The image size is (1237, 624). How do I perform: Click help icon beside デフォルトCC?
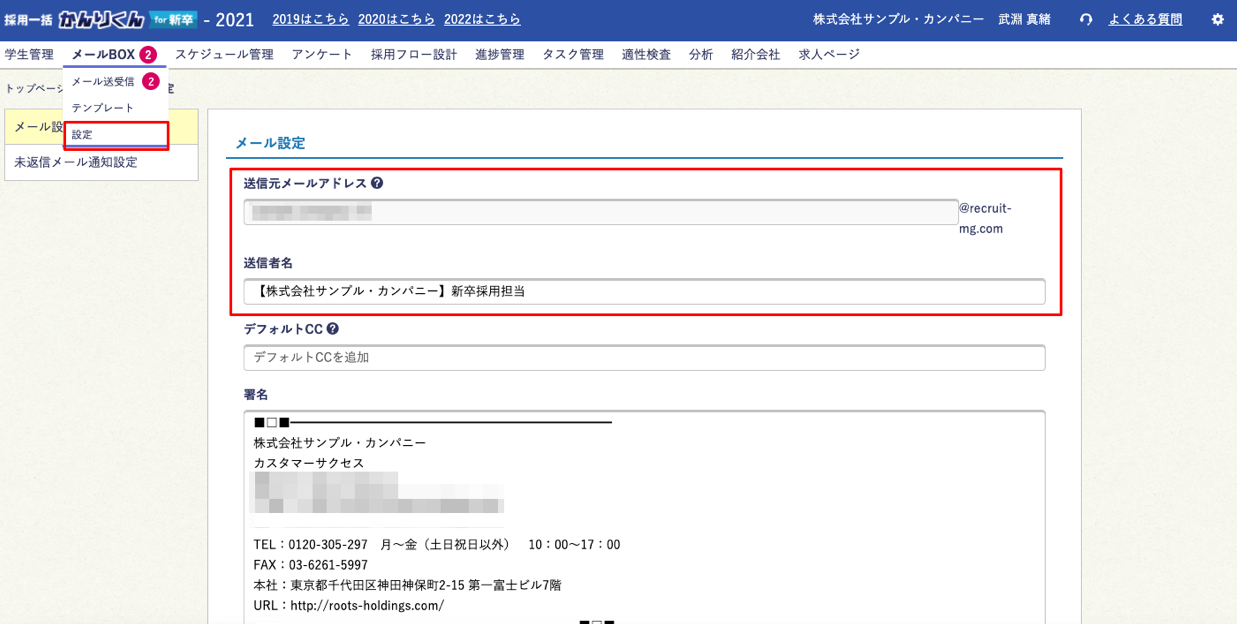pyautogui.click(x=333, y=329)
